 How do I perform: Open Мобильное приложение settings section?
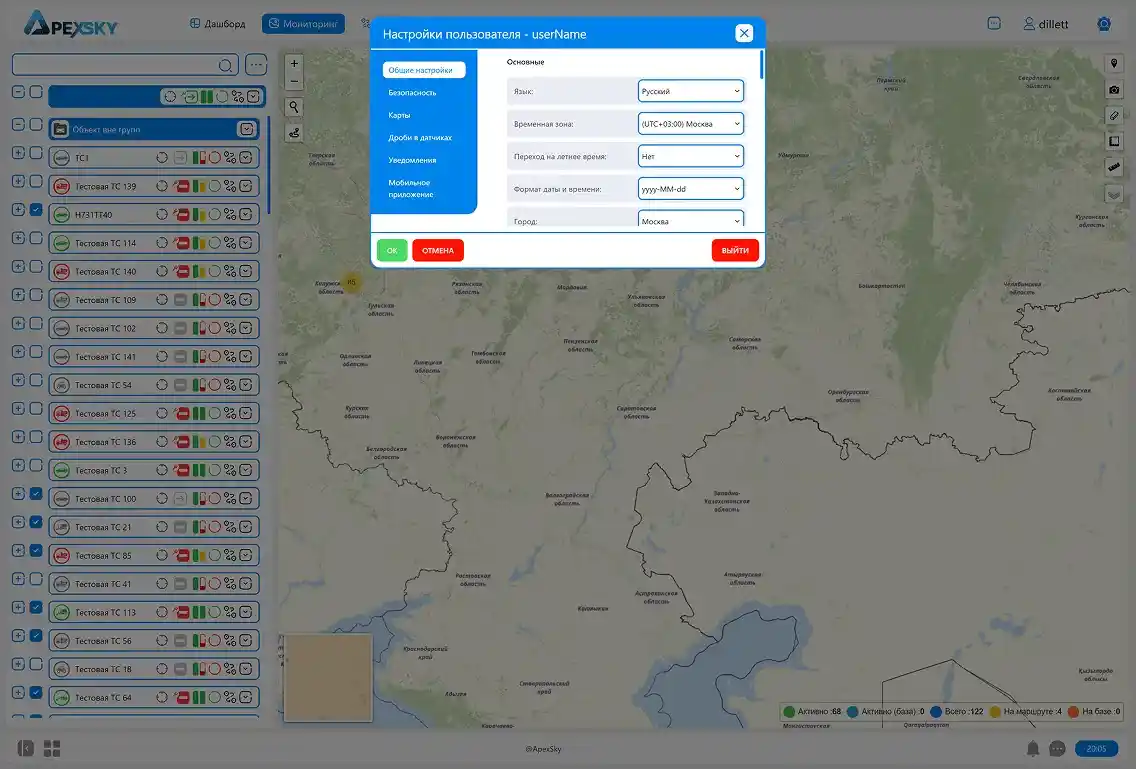click(x=411, y=188)
